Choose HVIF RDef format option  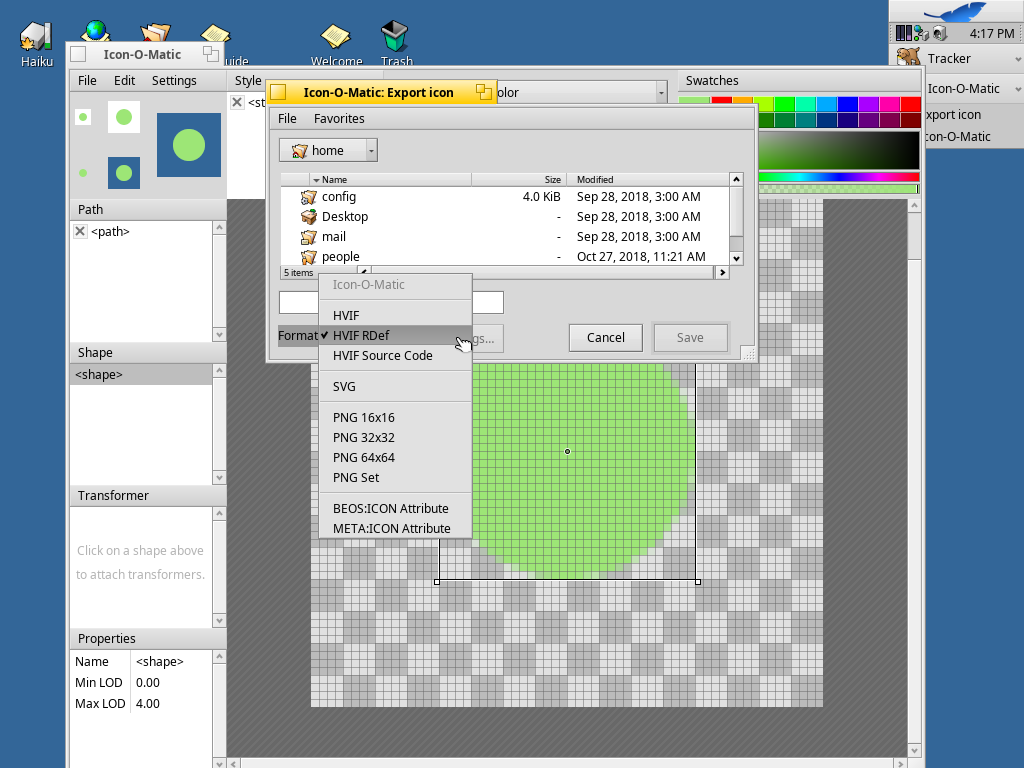(x=395, y=335)
